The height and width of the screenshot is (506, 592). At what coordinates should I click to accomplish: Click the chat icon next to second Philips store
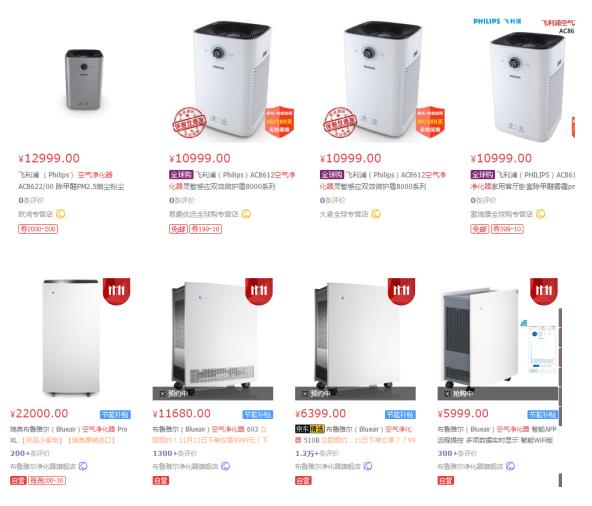[x=246, y=214]
